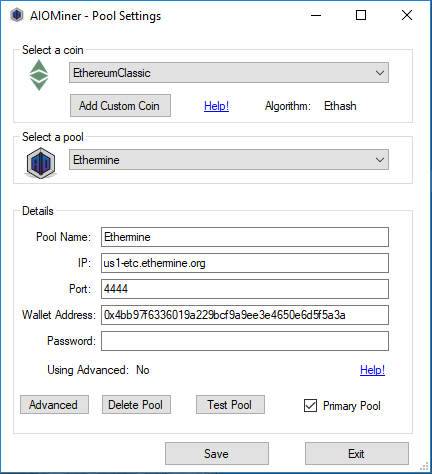The image size is (432, 474).
Task: Expand the Ethermine pool dropdown
Action: click(x=229, y=160)
